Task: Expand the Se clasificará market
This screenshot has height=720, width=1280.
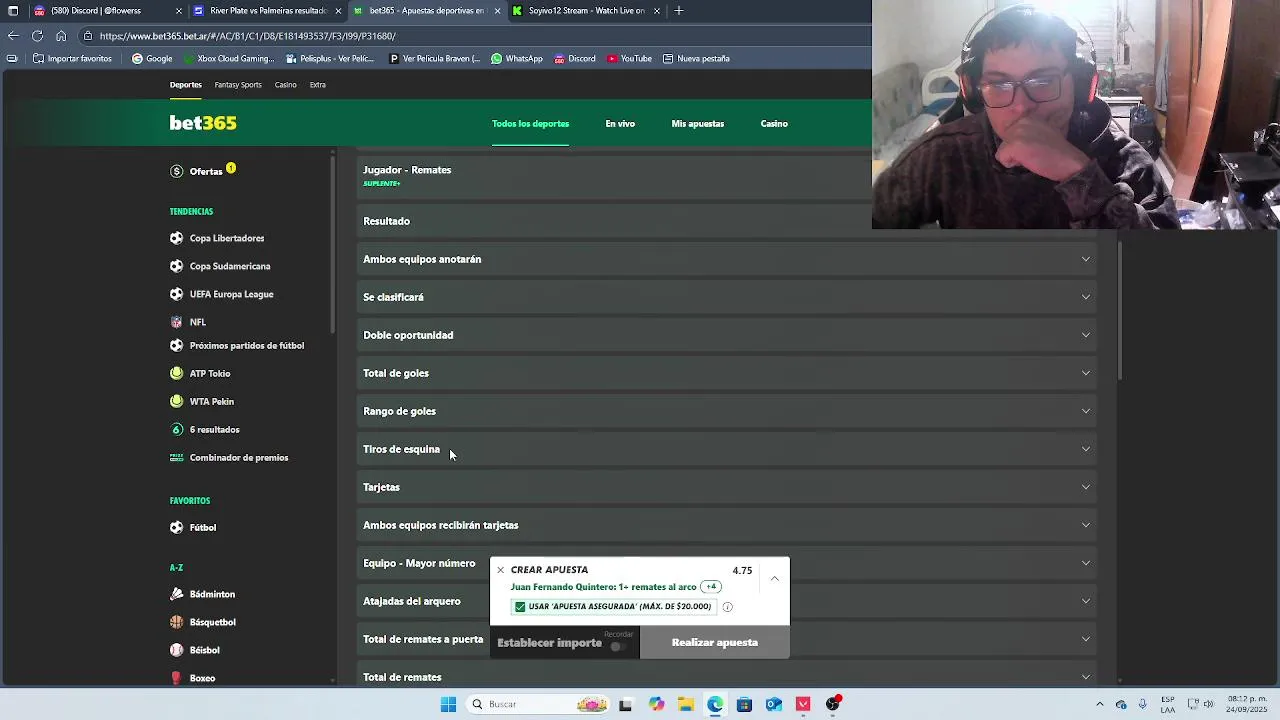Action: (727, 297)
